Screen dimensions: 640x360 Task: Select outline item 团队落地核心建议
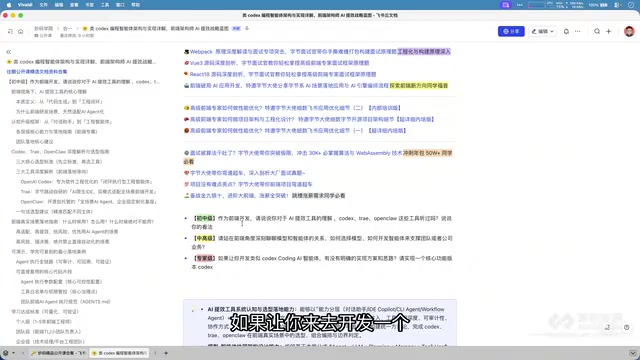[35, 142]
